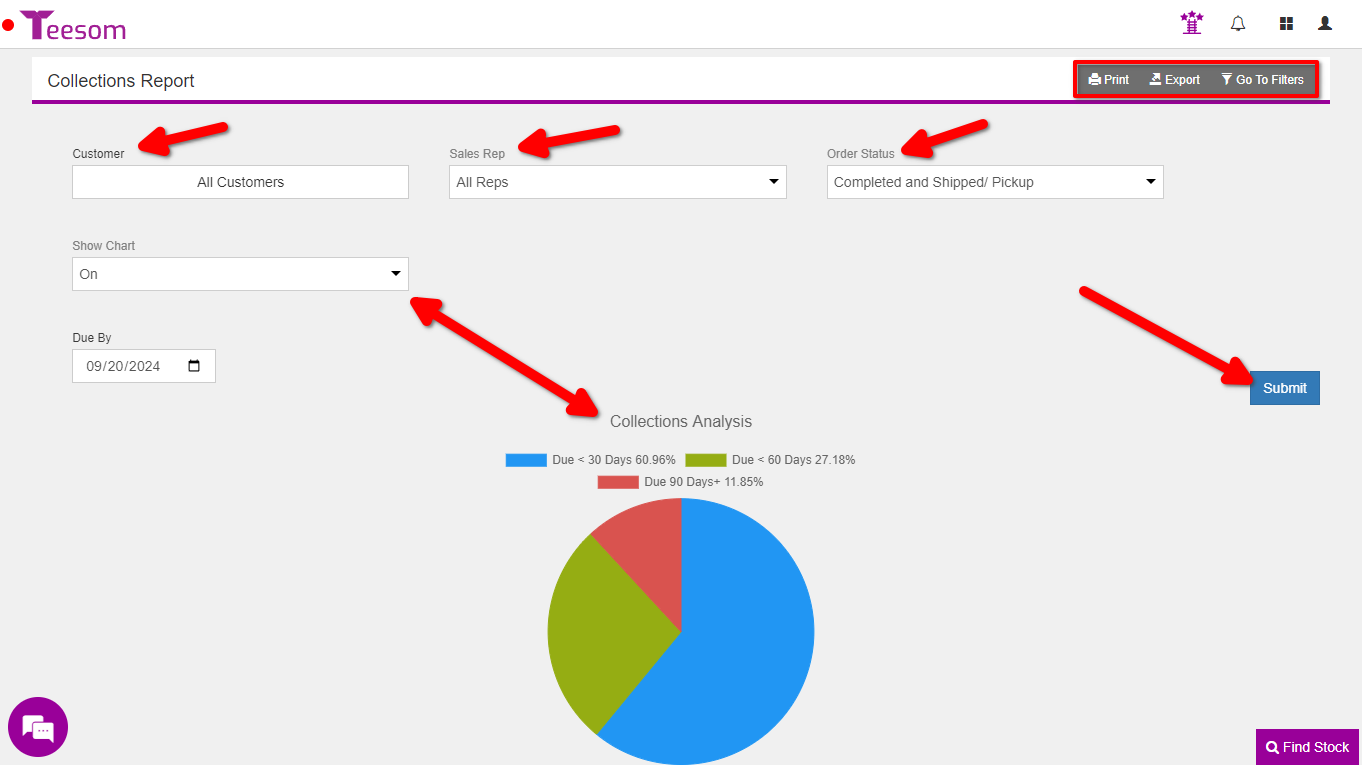Open the Show Chart dropdown
Viewport: 1362px width, 765px height.
(x=240, y=274)
